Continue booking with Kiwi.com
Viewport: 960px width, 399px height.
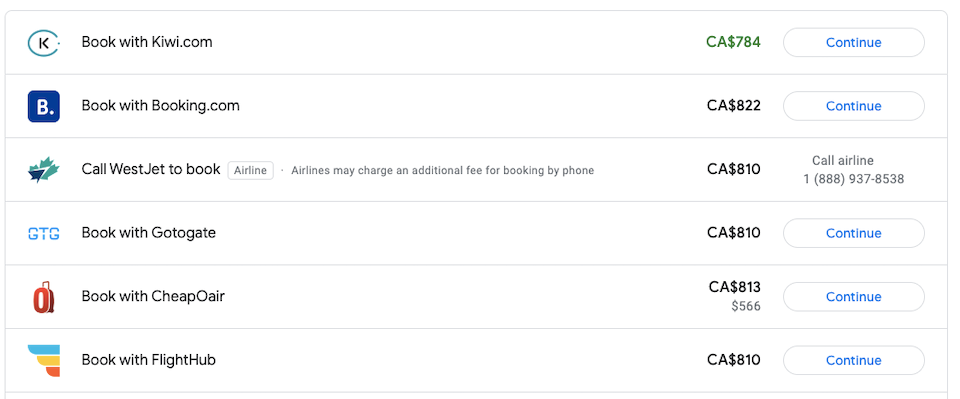tap(853, 42)
